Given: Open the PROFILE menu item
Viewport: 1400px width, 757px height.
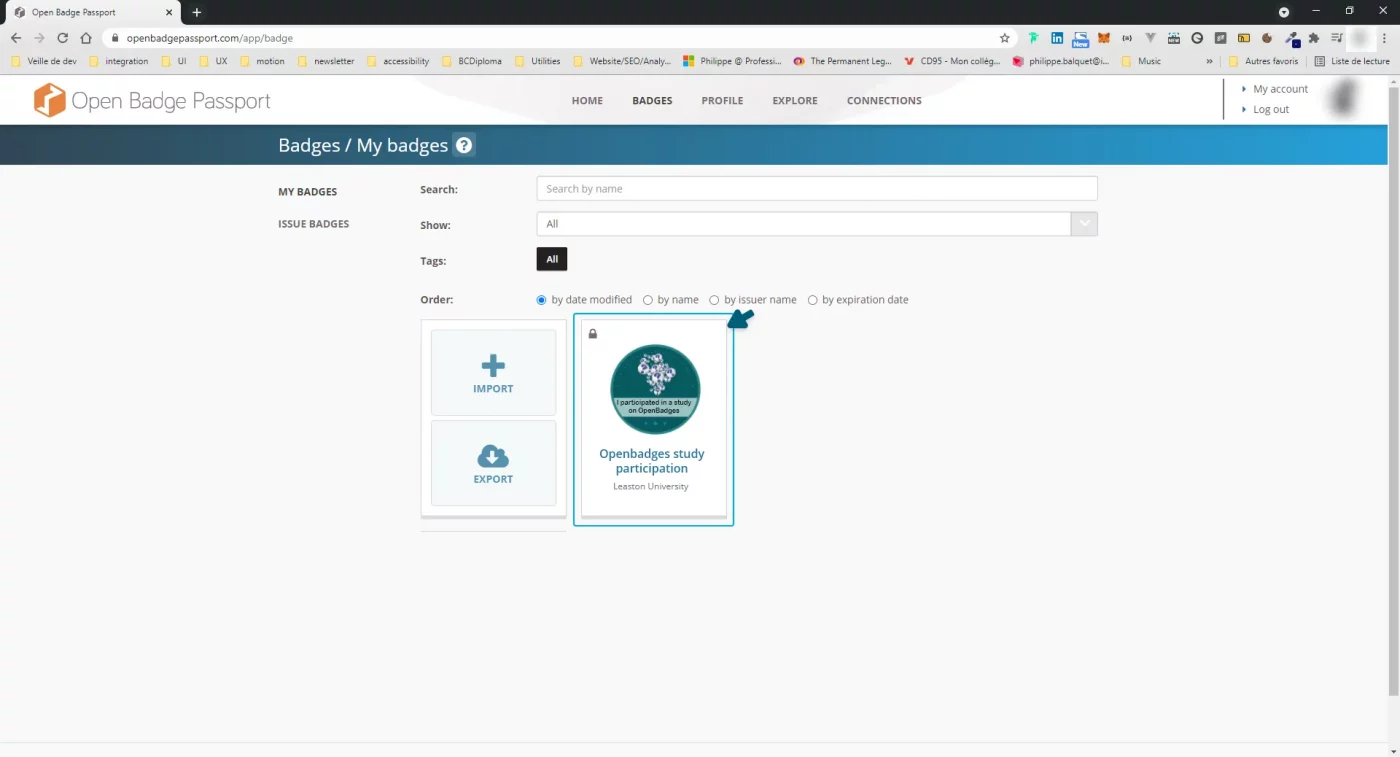Looking at the screenshot, I should (722, 101).
